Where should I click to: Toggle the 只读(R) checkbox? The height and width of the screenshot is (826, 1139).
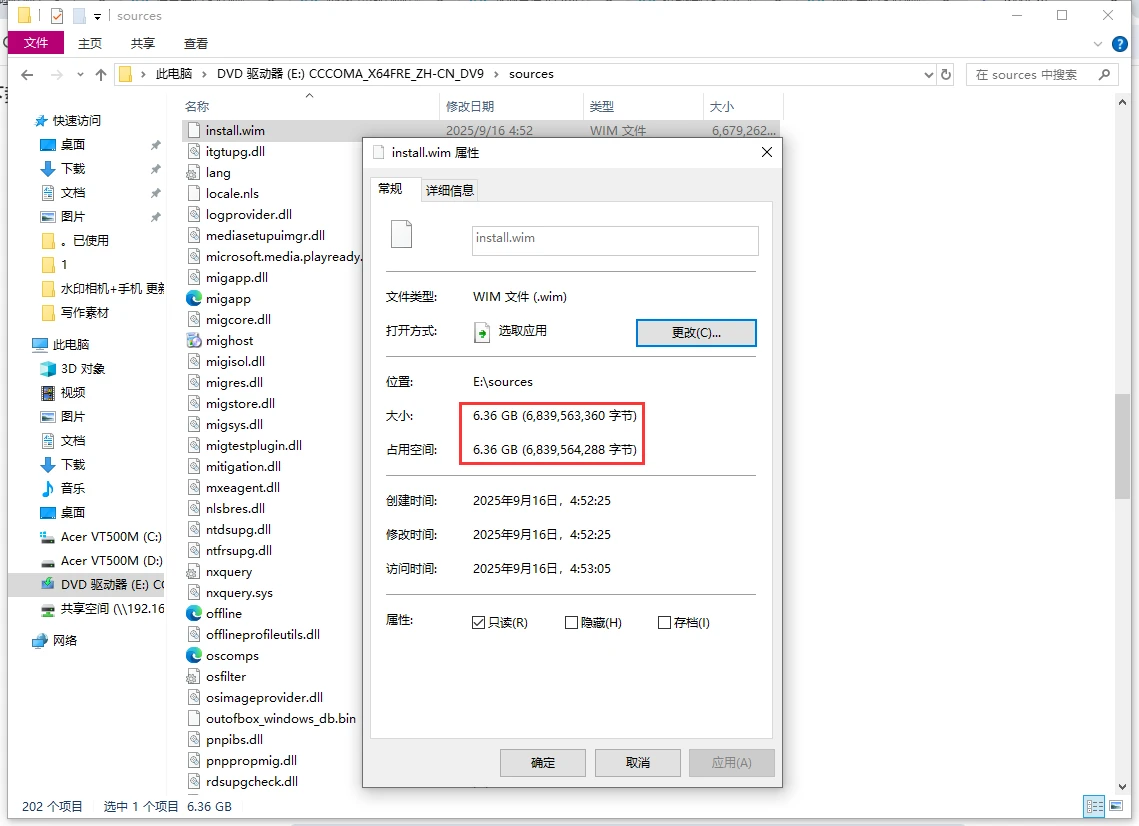tap(479, 622)
